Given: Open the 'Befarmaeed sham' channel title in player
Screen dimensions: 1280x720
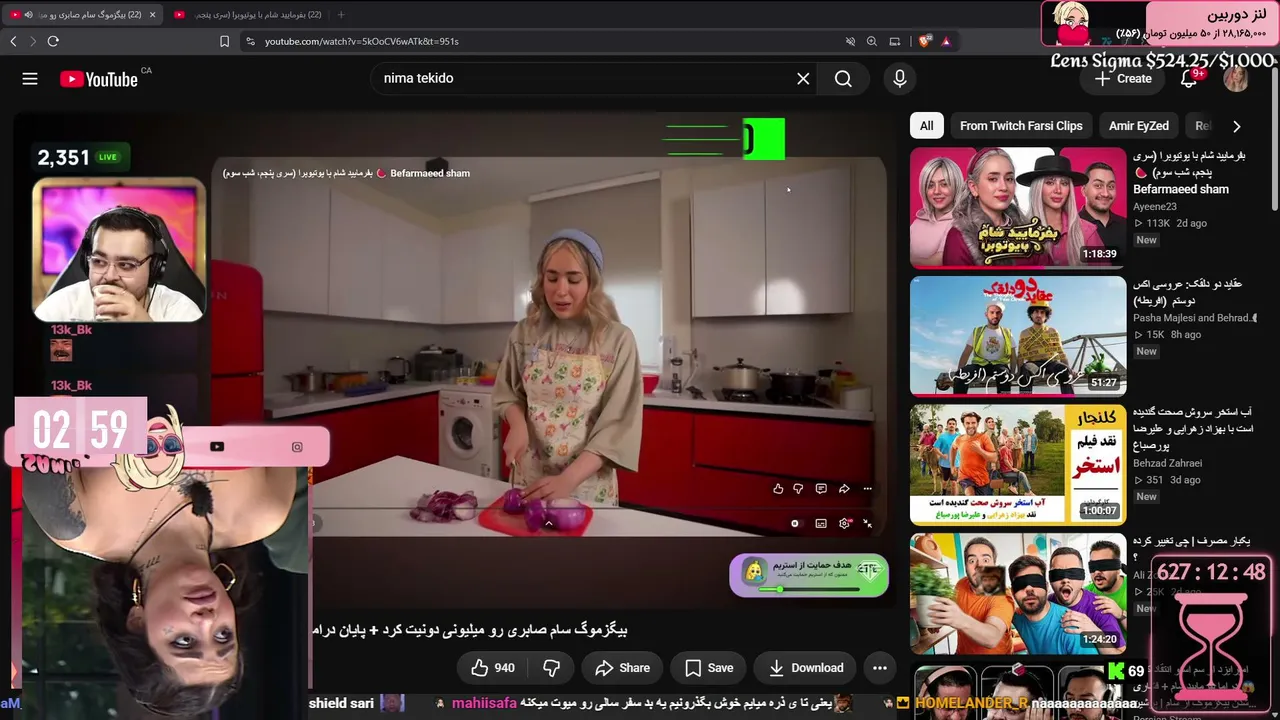Looking at the screenshot, I should pyautogui.click(x=430, y=173).
